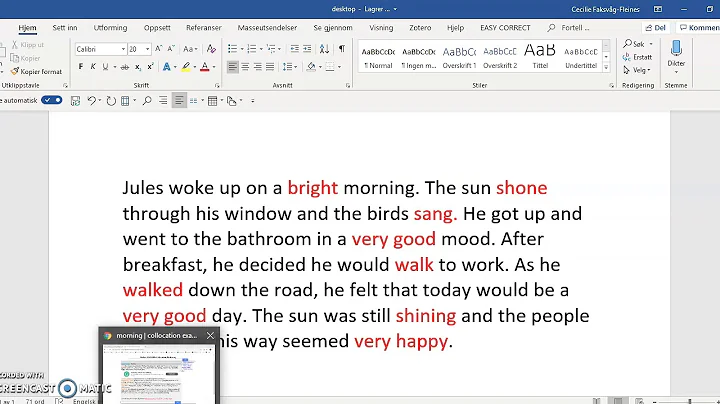
Task: Start dictation with Dikter microphone
Action: point(676,56)
